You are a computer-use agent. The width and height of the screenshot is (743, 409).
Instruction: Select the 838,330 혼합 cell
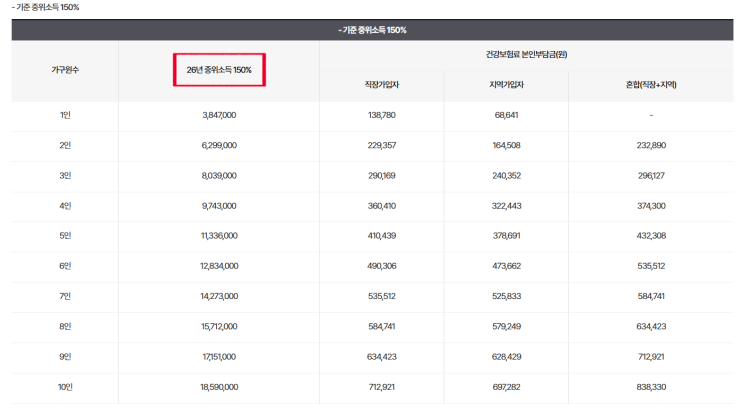coord(651,387)
